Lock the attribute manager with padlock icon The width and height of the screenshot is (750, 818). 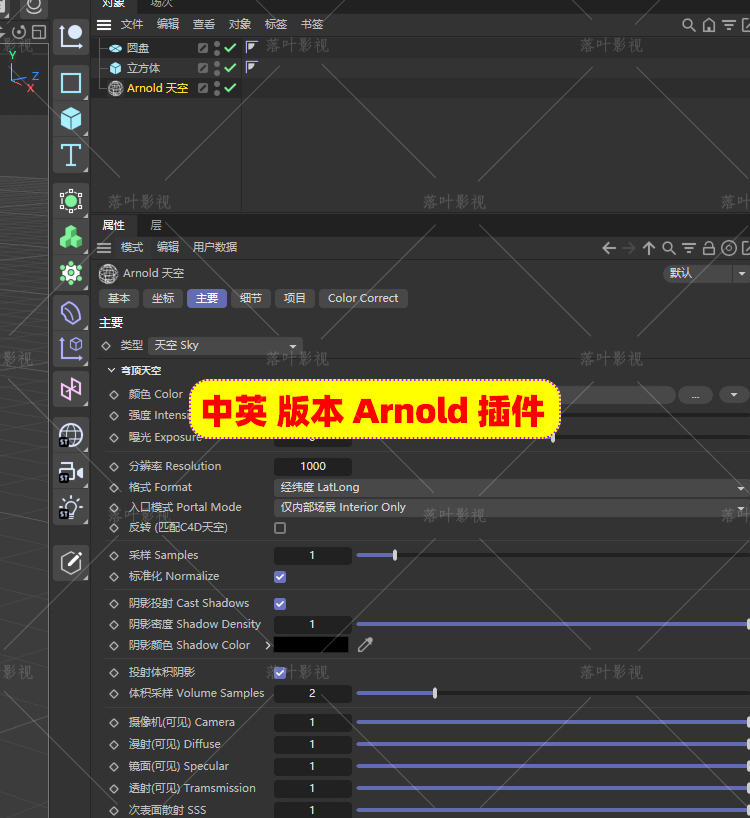pyautogui.click(x=709, y=248)
